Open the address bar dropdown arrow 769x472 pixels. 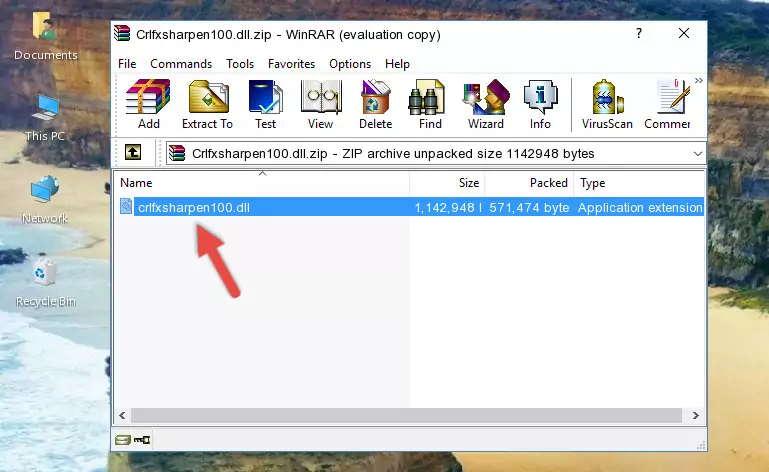697,154
